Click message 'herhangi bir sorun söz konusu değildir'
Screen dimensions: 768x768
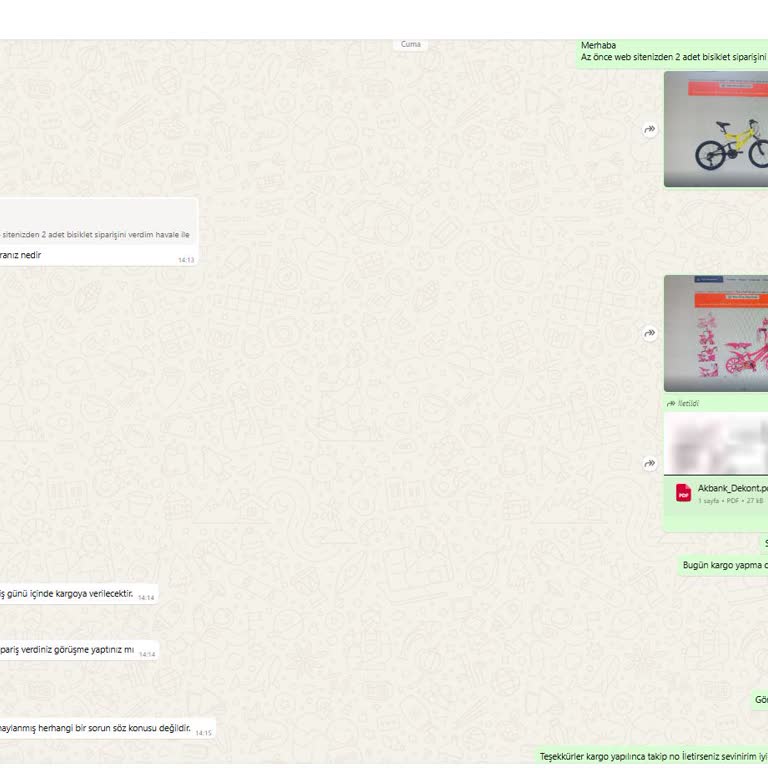click(x=107, y=728)
